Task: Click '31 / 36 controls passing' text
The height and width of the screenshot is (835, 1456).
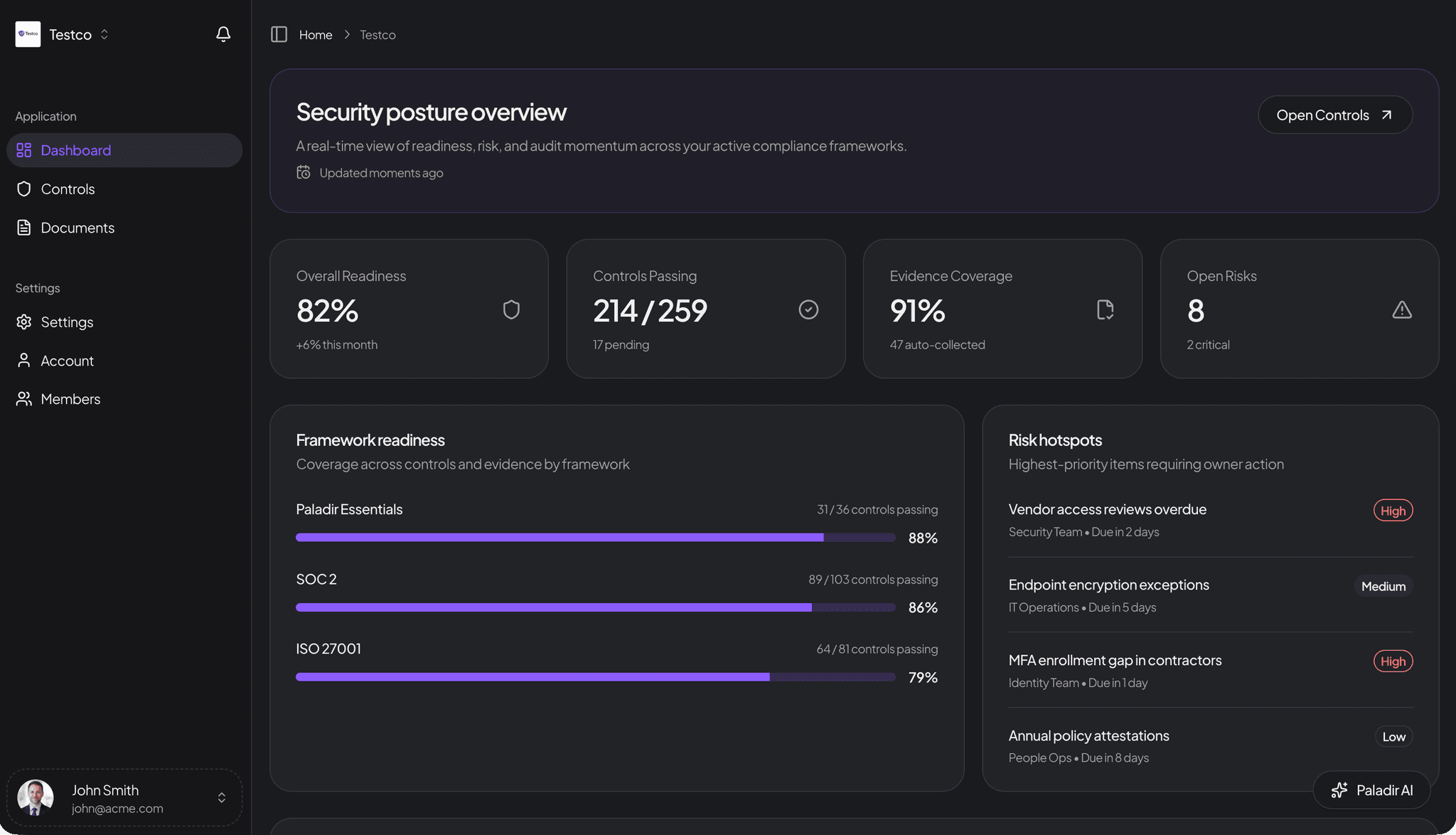Action: coord(877,509)
